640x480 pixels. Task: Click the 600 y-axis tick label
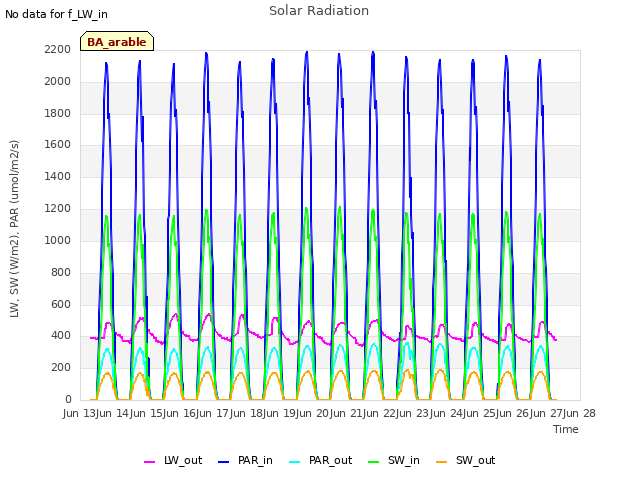61,304
